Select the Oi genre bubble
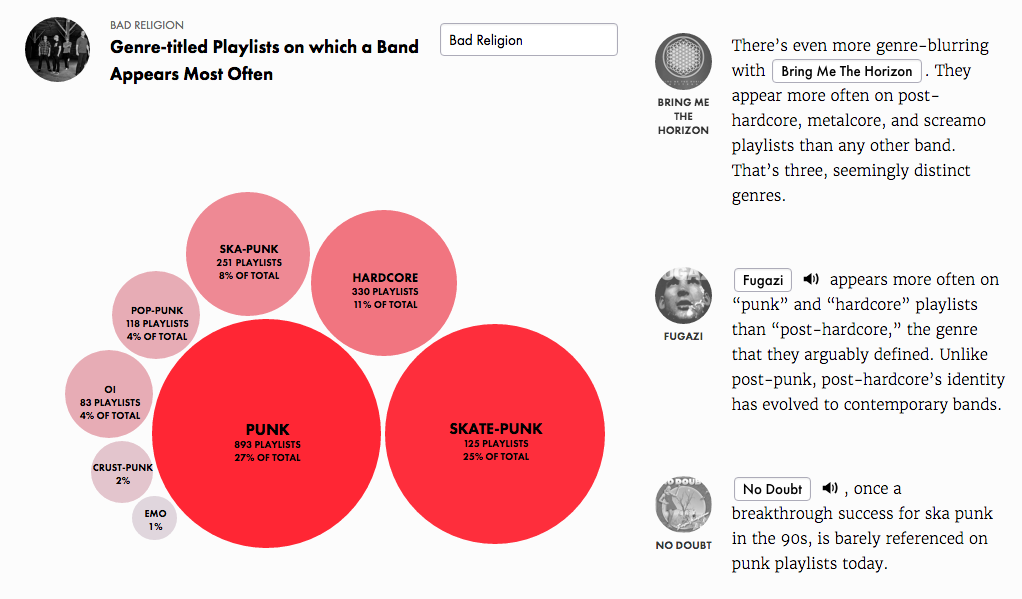 (x=109, y=394)
